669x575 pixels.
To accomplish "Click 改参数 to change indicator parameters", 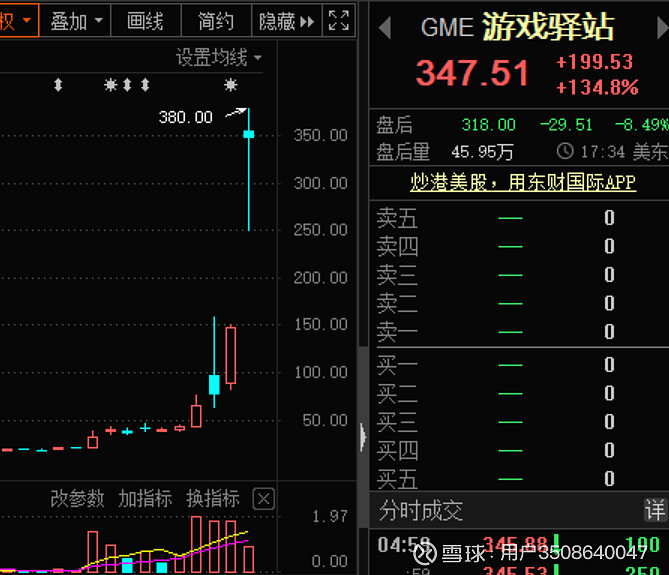I will pyautogui.click(x=77, y=499).
